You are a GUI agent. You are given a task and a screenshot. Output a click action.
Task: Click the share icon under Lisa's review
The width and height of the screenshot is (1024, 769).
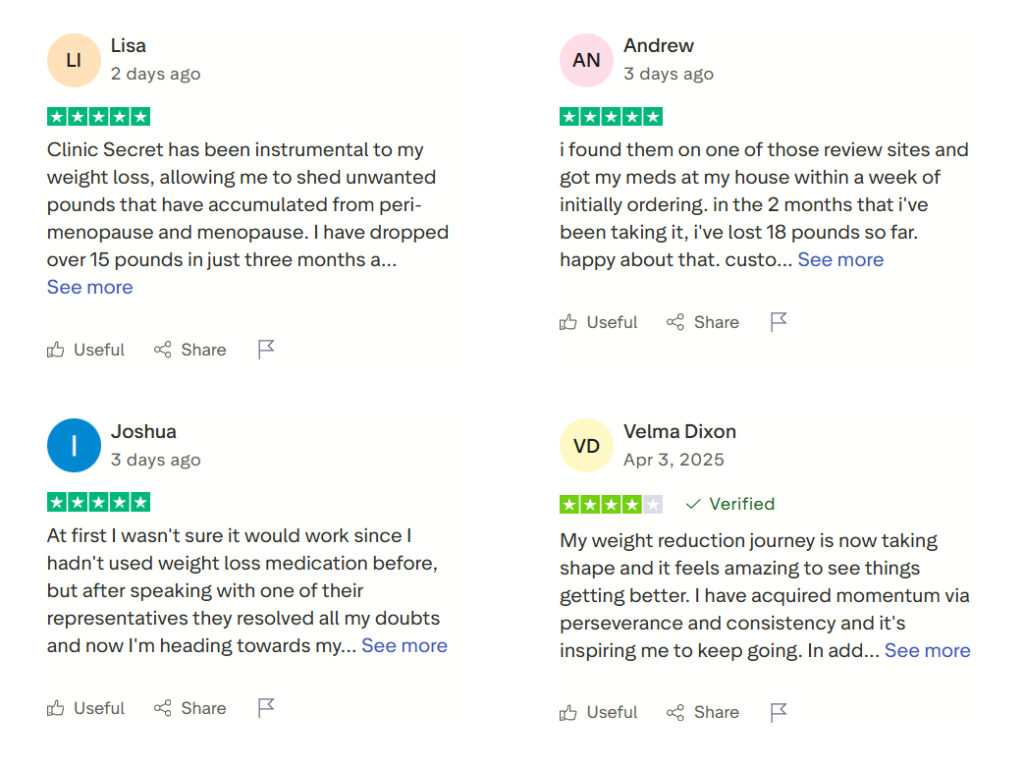point(163,350)
